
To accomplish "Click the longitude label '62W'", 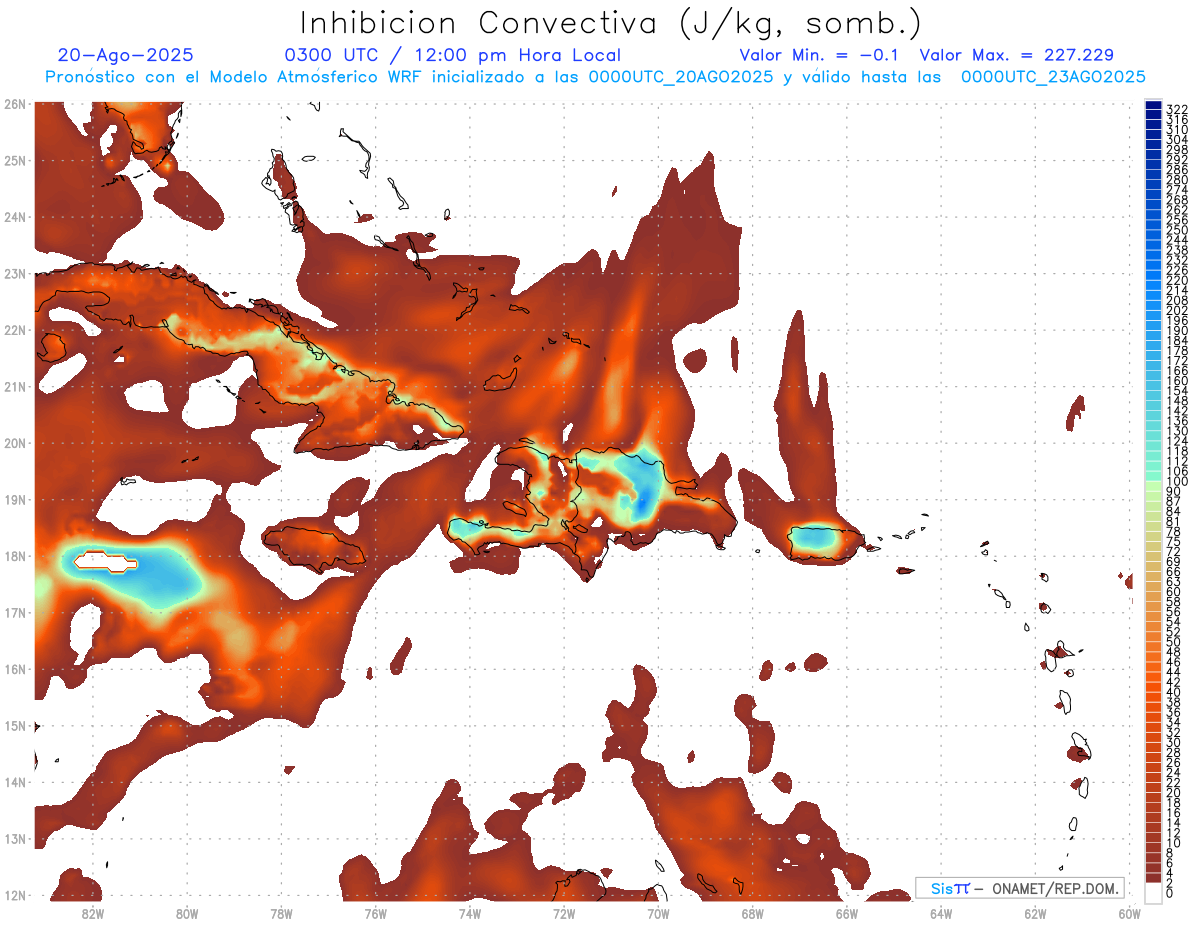I will tap(1035, 913).
